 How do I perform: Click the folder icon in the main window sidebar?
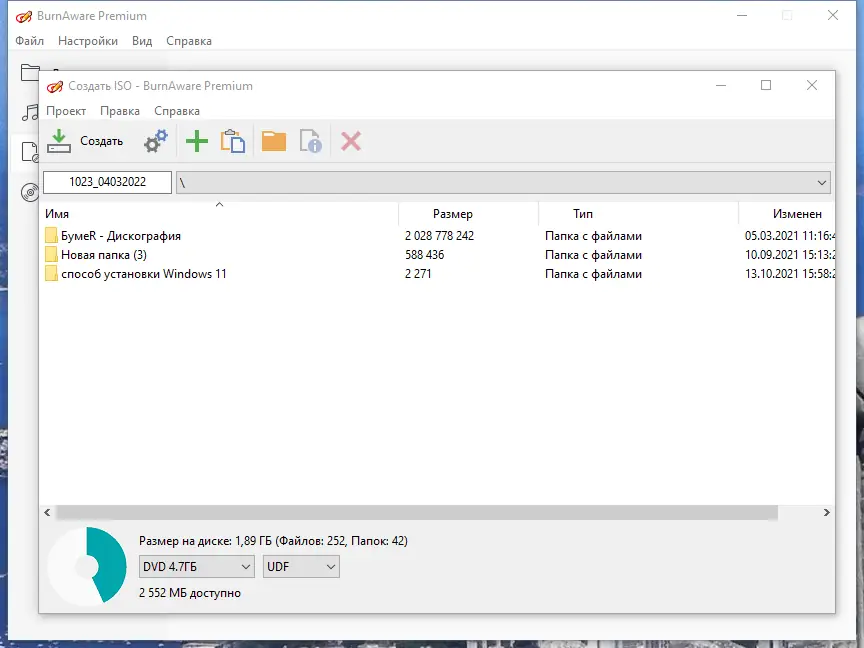pos(30,72)
